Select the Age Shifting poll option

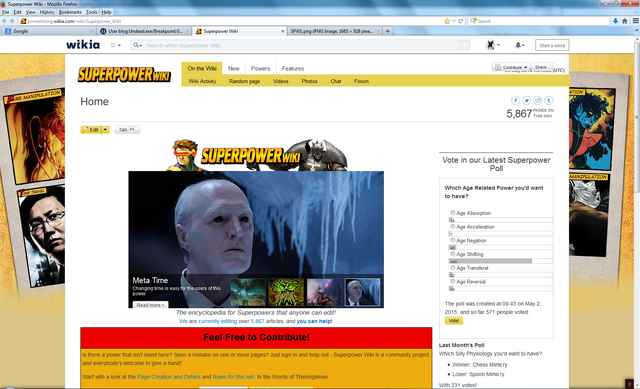click(453, 254)
